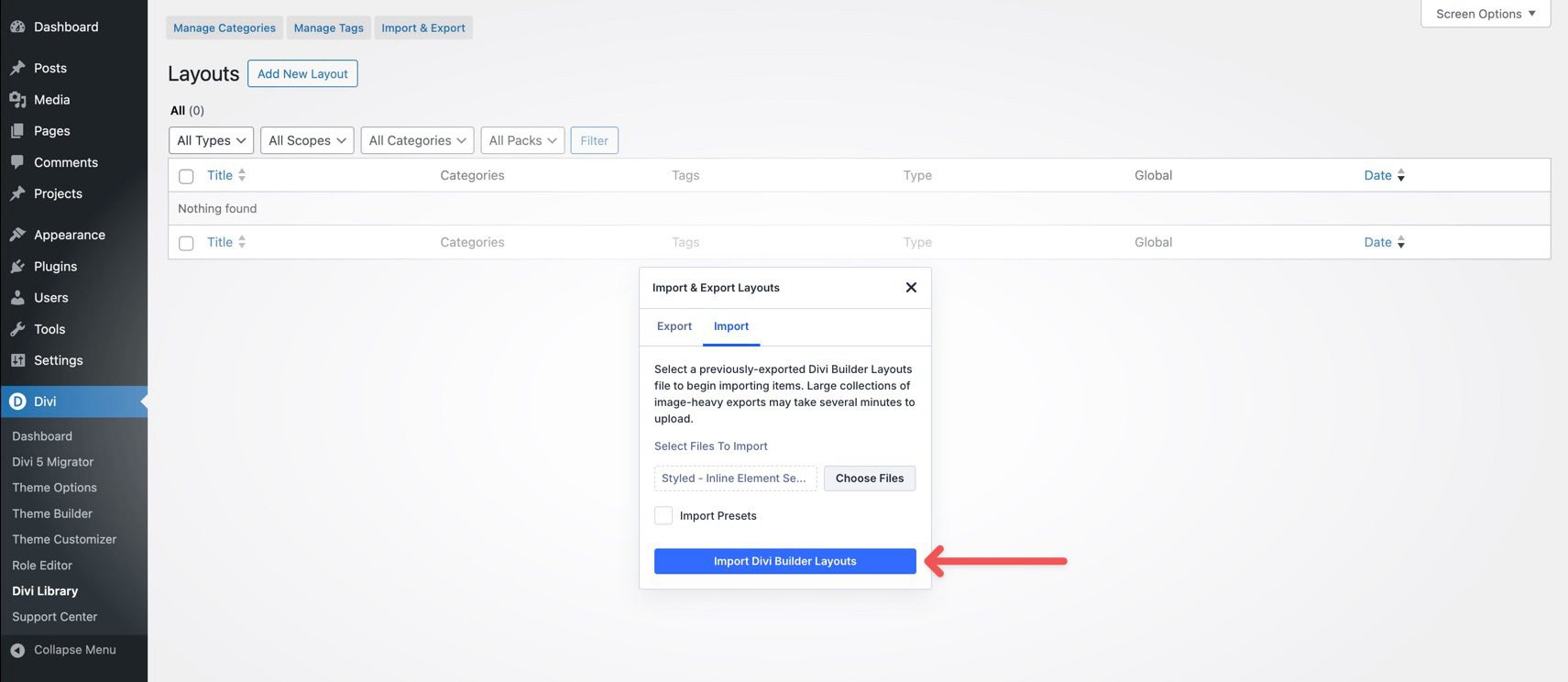Open the All Types dropdown
This screenshot has width=1568, height=682.
pyautogui.click(x=211, y=140)
